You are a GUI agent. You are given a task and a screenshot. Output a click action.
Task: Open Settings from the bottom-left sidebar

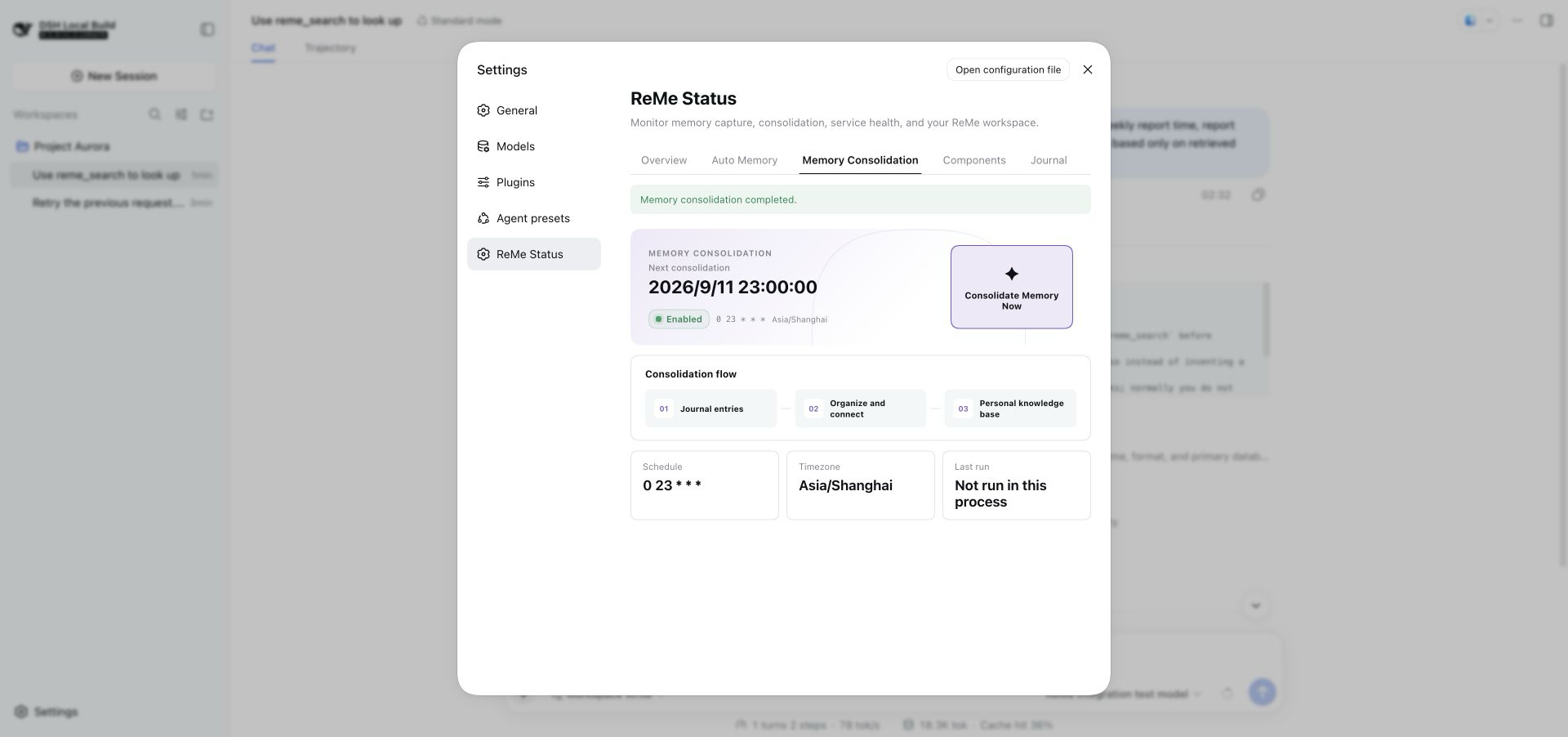tap(47, 712)
